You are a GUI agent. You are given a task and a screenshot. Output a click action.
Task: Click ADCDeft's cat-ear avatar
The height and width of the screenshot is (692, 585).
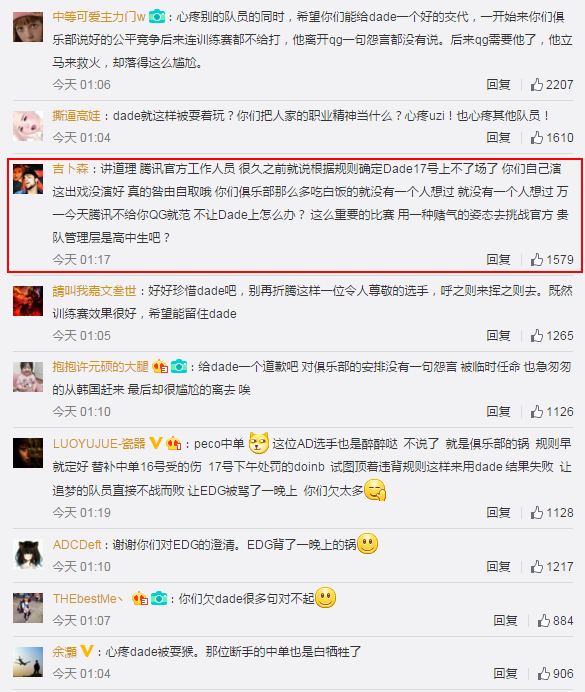pyautogui.click(x=28, y=554)
